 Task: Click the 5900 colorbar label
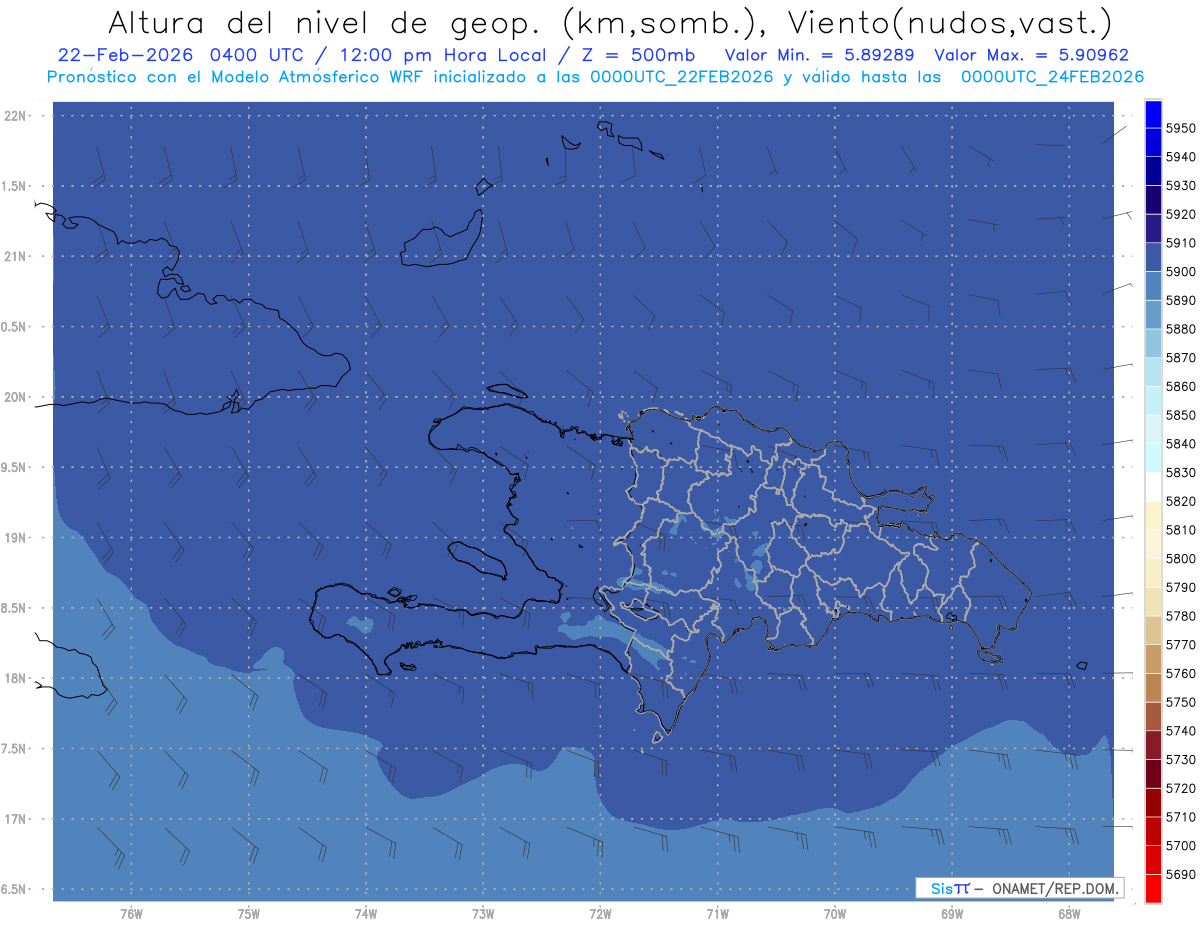1180,272
